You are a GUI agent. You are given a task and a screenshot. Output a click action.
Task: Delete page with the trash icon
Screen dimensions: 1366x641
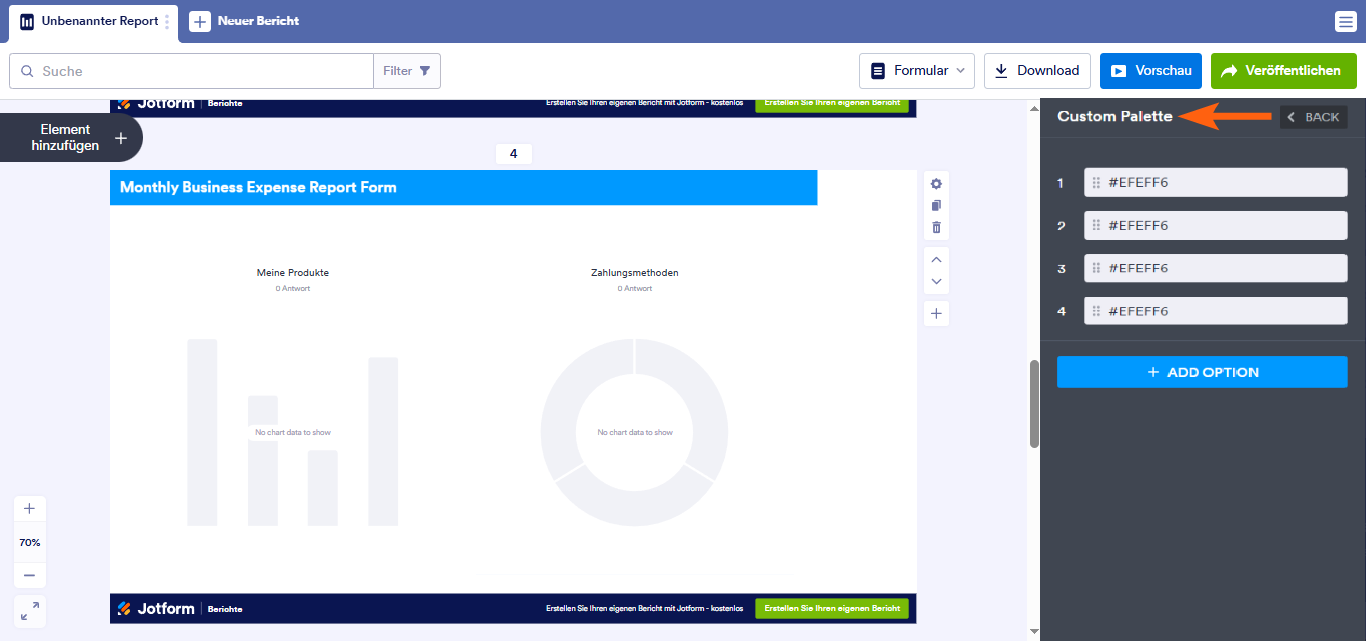coord(936,228)
